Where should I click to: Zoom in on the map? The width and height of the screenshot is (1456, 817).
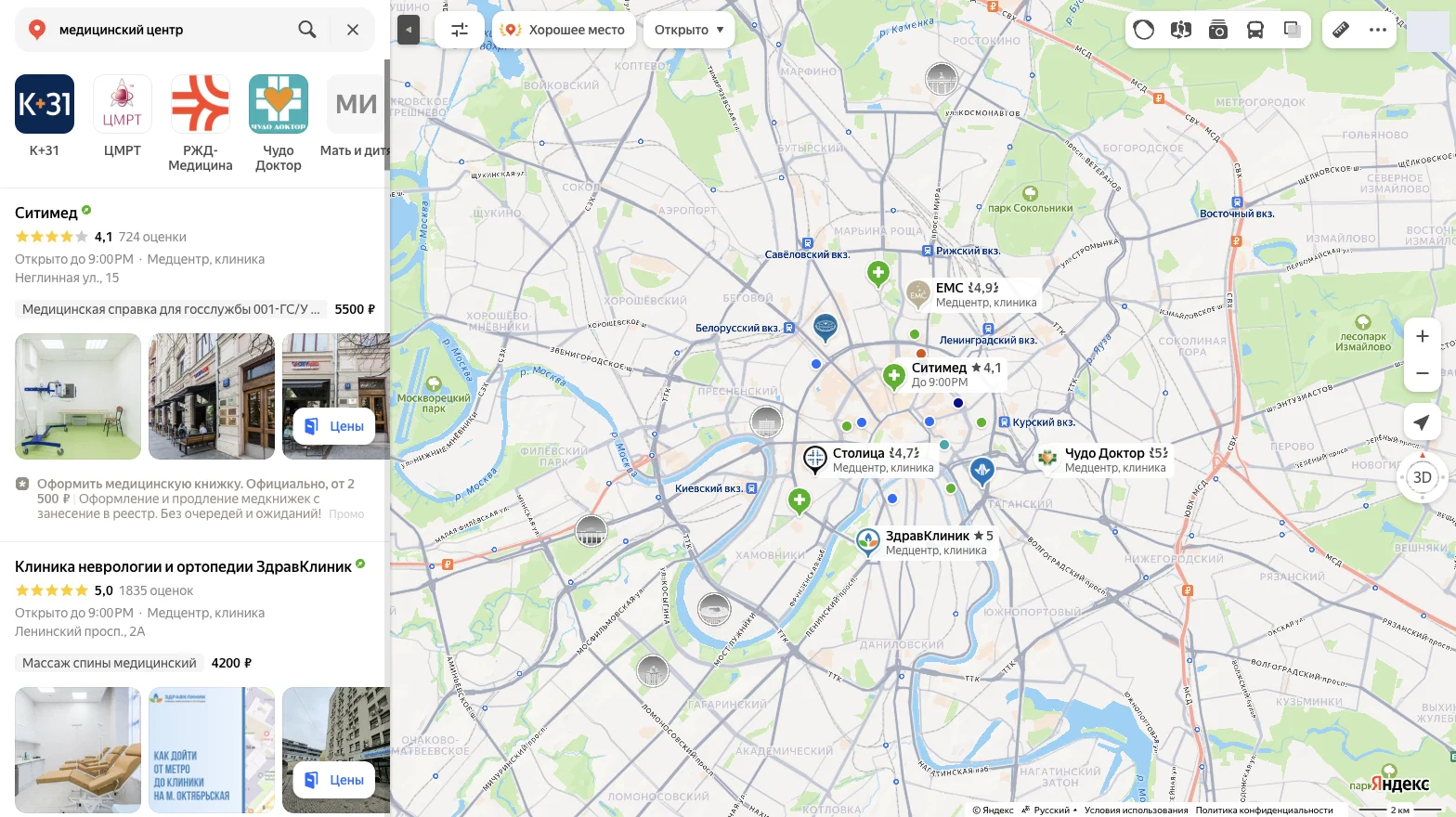coord(1423,336)
